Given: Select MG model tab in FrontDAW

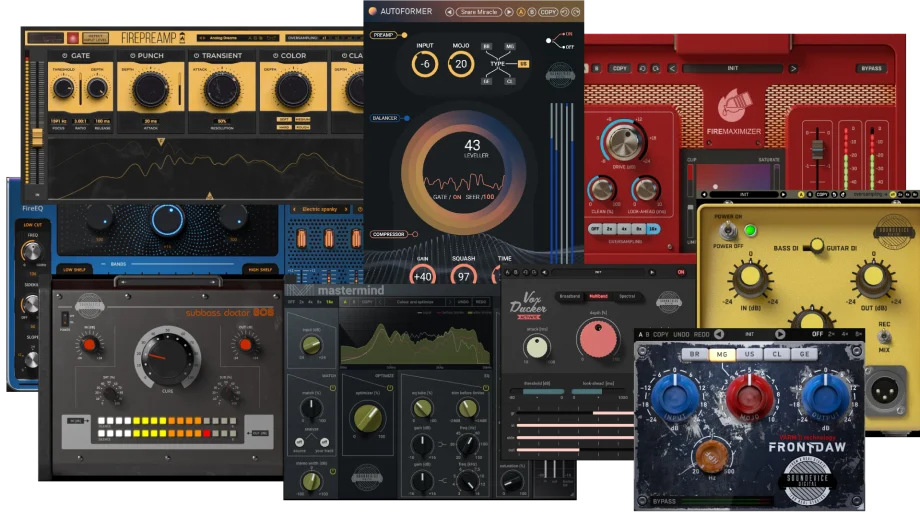Looking at the screenshot, I should [722, 354].
